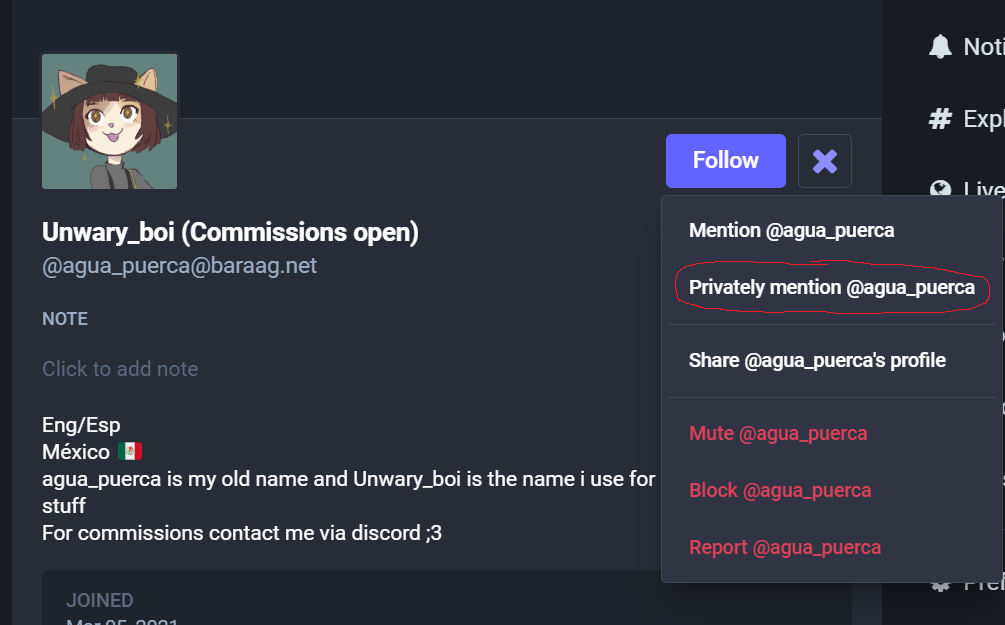Mute @agua_puerca from the menu
Viewport: 1005px width, 625px height.
pos(778,433)
